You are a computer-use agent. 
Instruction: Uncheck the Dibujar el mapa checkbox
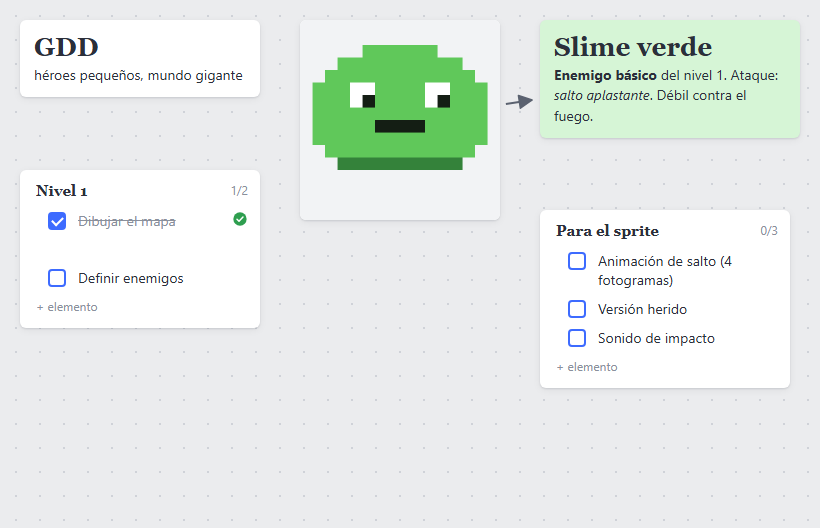click(x=57, y=221)
